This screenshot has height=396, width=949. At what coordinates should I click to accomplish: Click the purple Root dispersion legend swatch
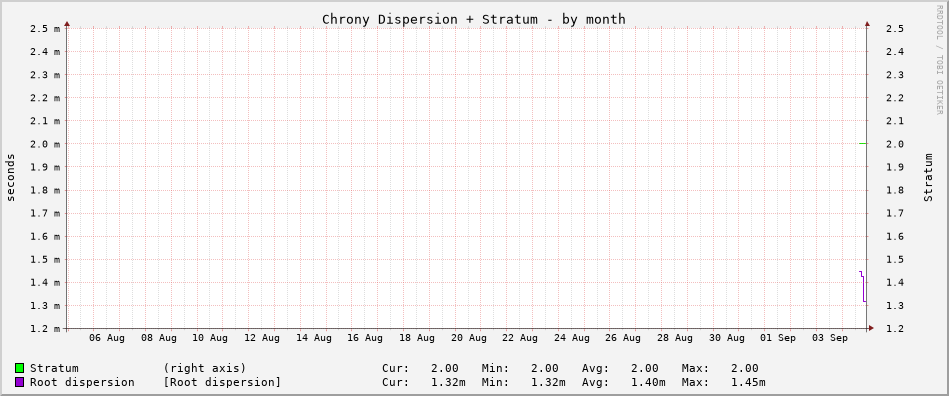[x=20, y=383]
